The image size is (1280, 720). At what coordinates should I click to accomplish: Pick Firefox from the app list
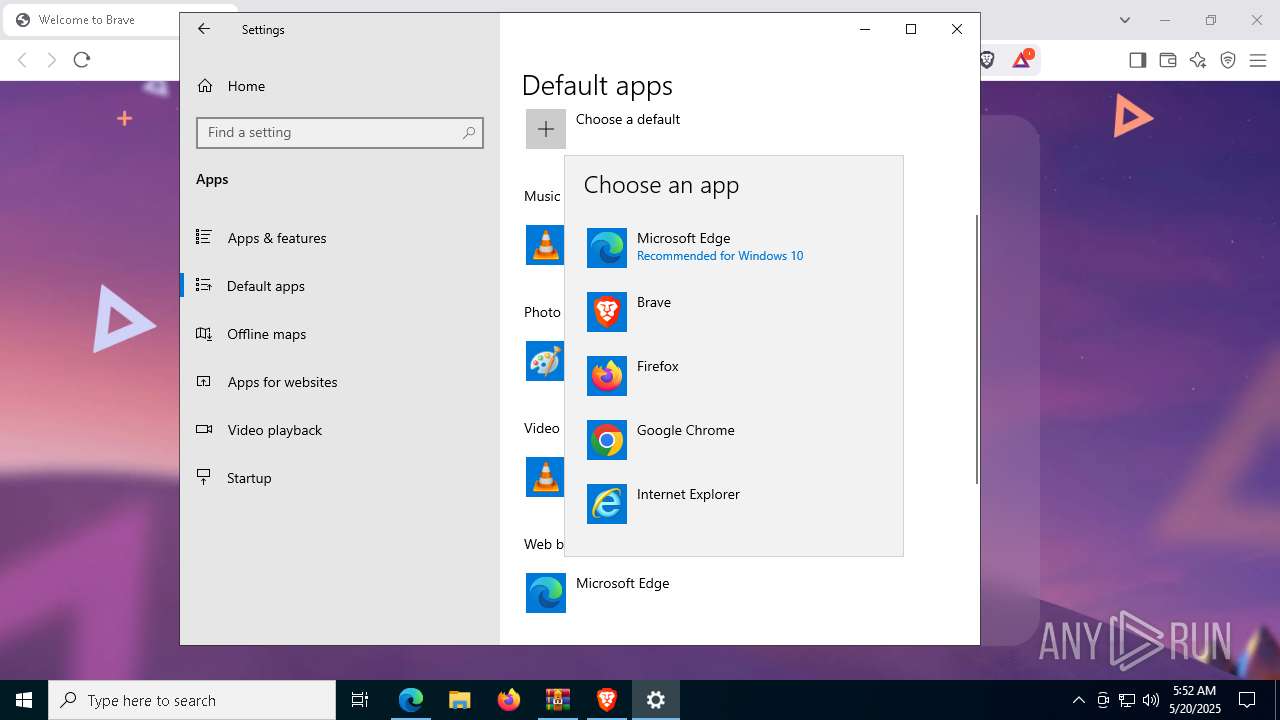pos(734,376)
